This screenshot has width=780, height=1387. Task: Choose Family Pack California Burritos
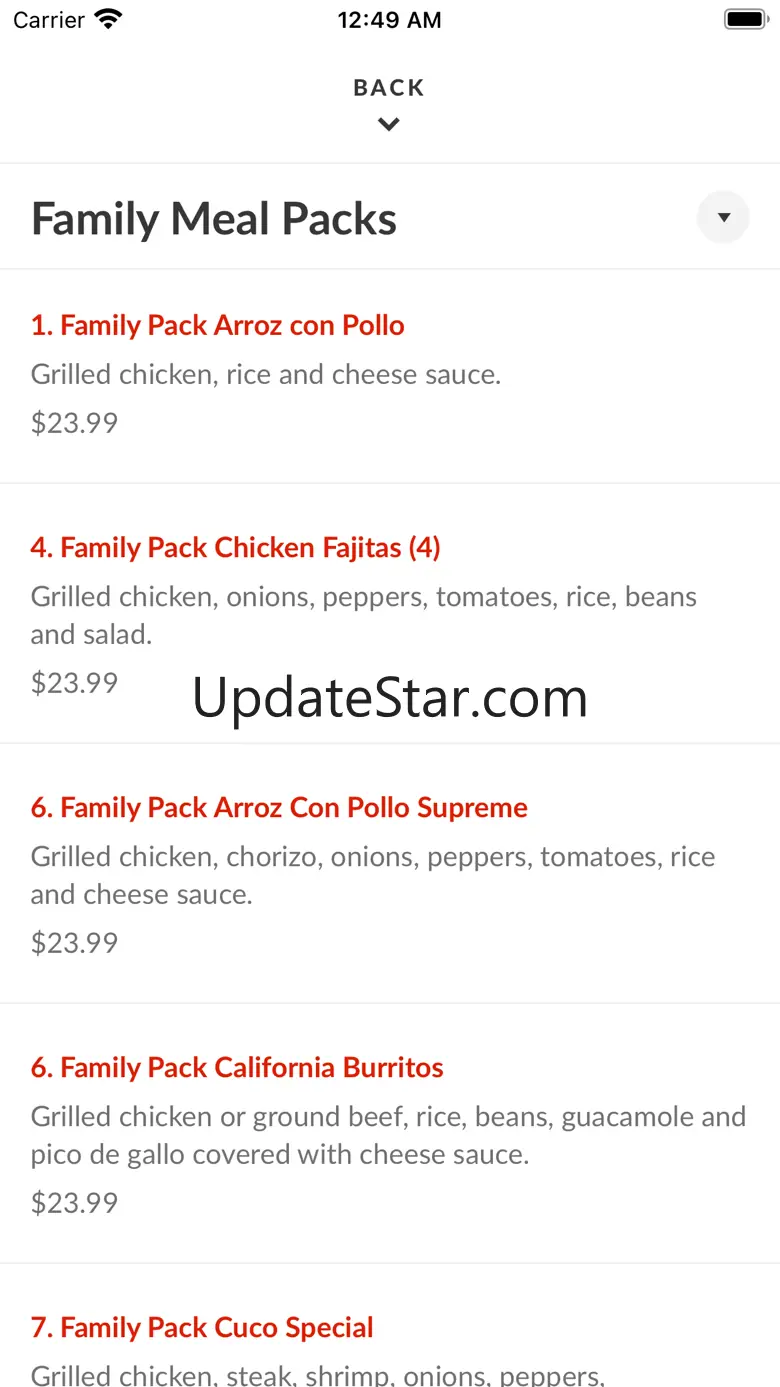coord(237,1068)
